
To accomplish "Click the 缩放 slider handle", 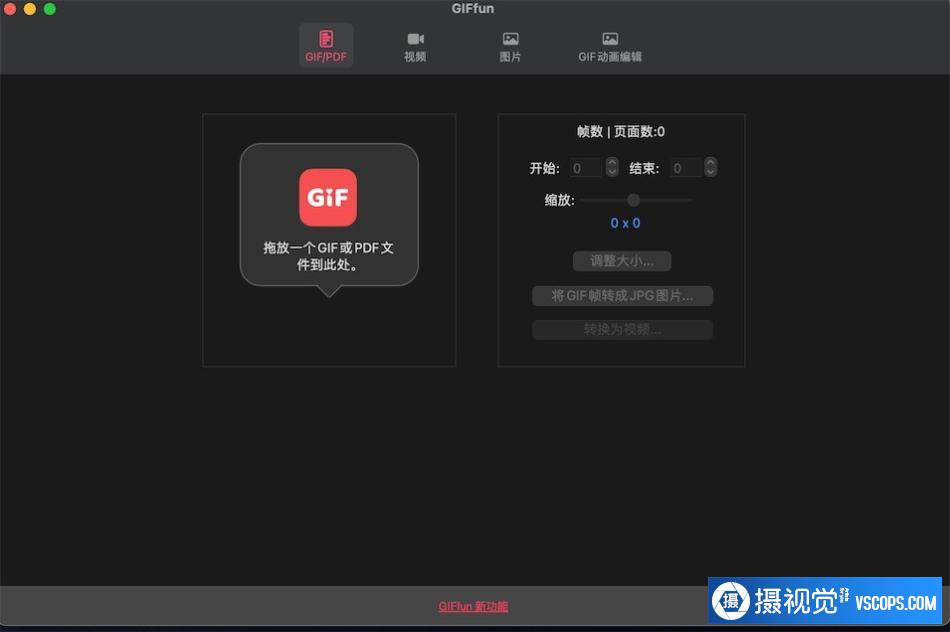I will tap(633, 200).
